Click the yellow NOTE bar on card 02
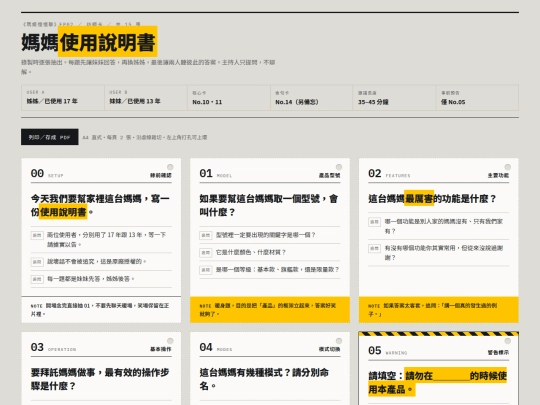Image resolution: width=540 pixels, height=405 pixels. [439, 310]
